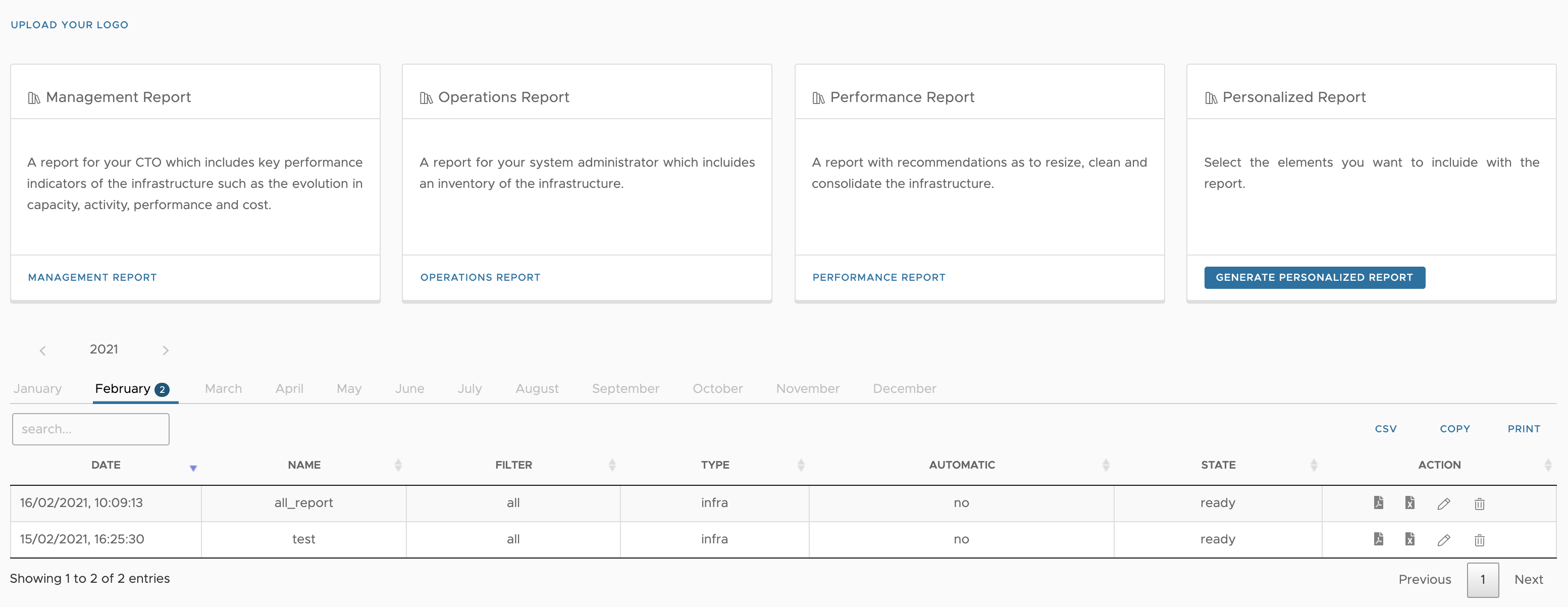Click the Management Report card icon
The image size is (1568, 607).
pos(34,98)
